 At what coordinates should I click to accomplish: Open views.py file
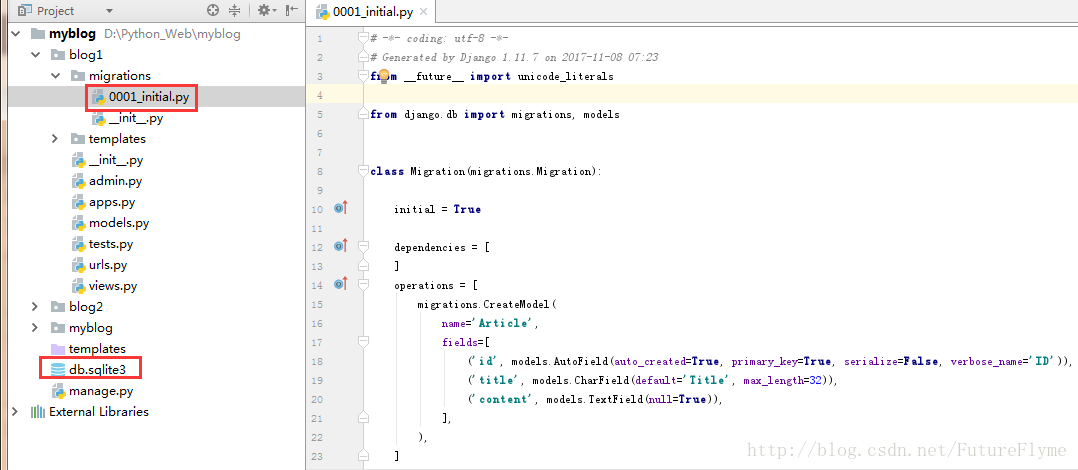(x=113, y=287)
